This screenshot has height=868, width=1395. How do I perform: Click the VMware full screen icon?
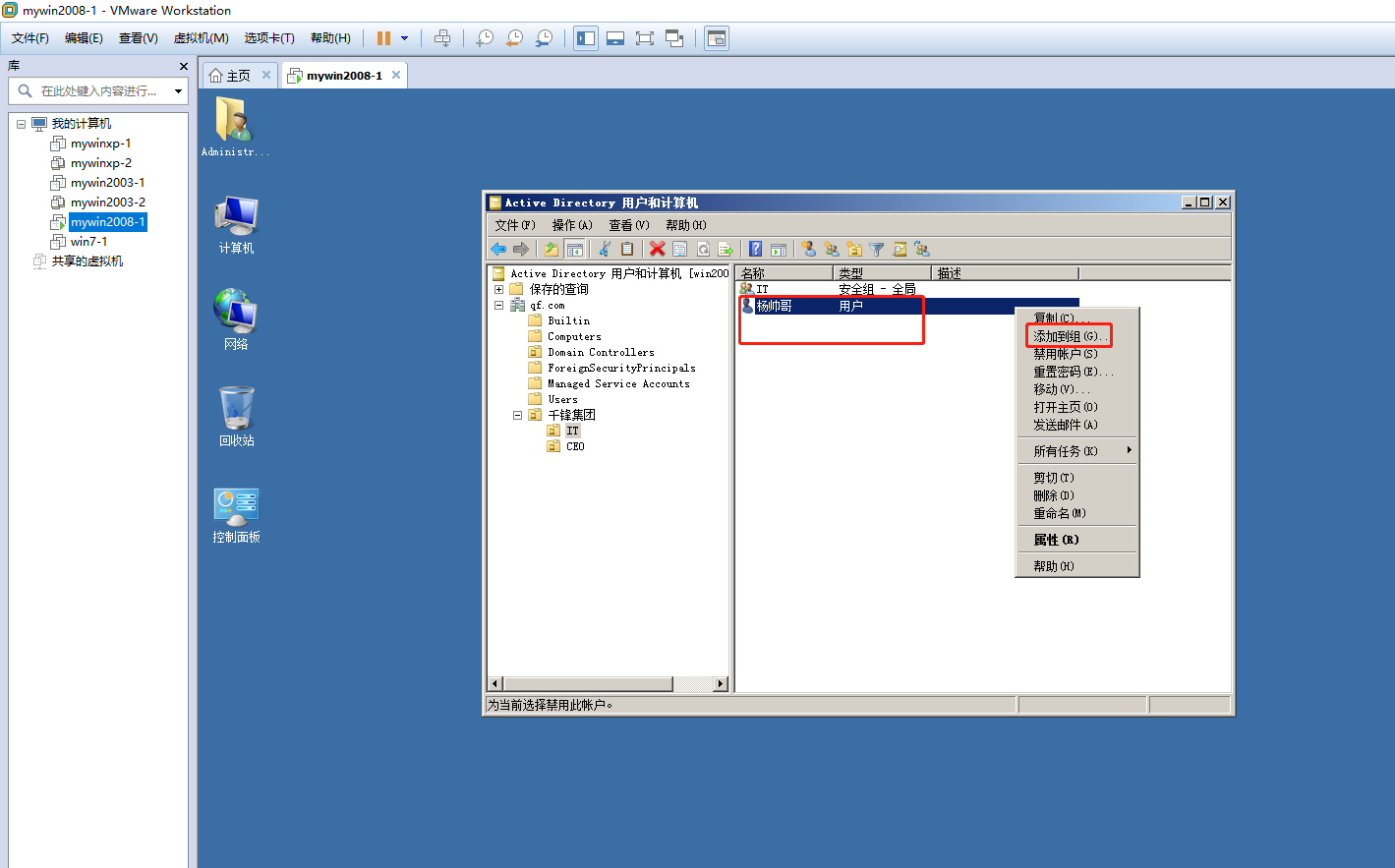click(x=645, y=38)
